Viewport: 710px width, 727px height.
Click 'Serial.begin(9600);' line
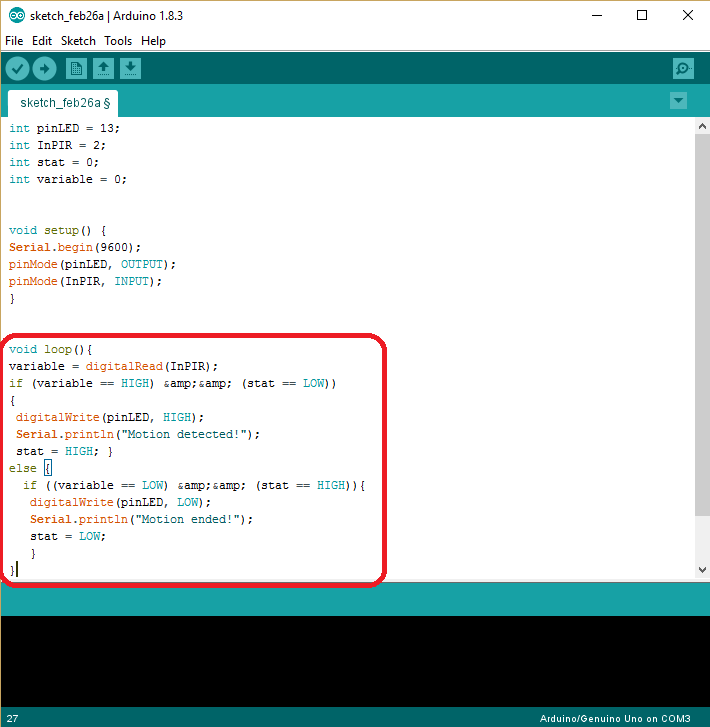coord(75,248)
